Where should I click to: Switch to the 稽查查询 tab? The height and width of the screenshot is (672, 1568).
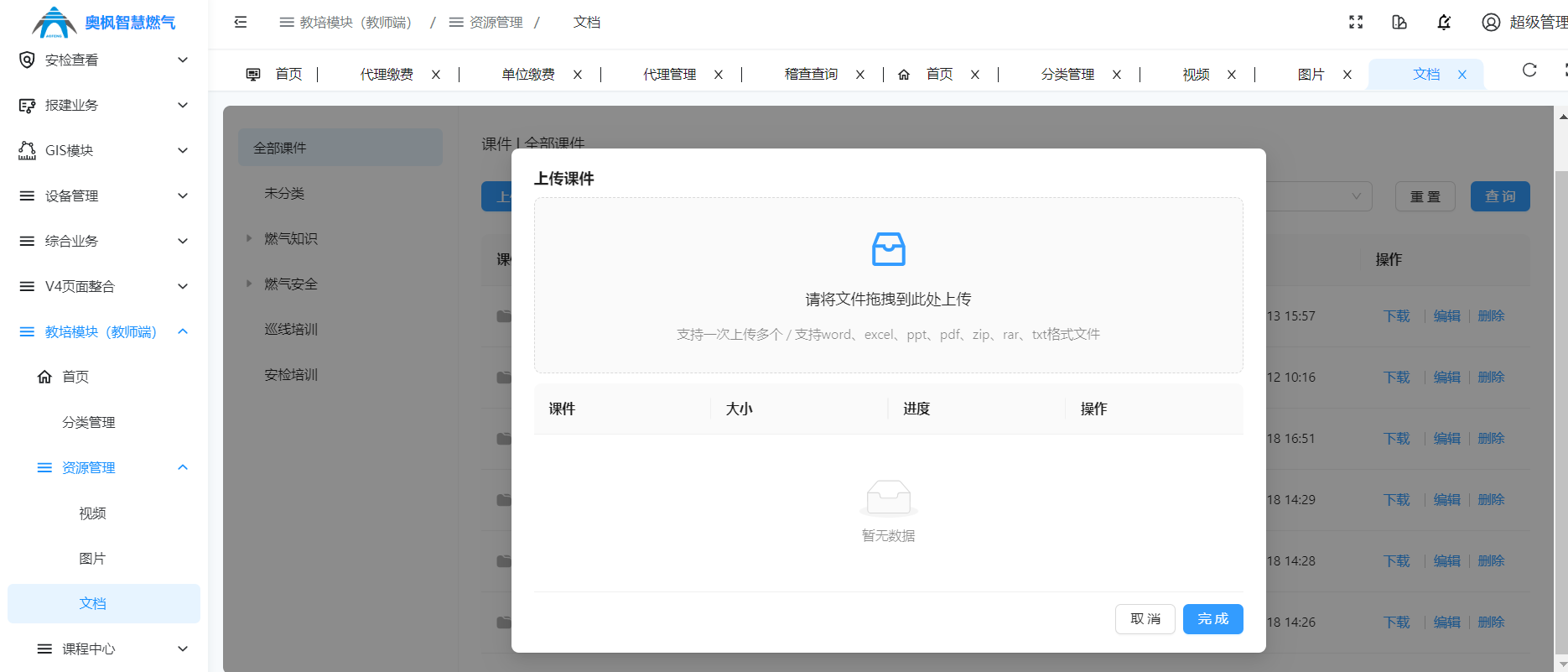tap(811, 74)
